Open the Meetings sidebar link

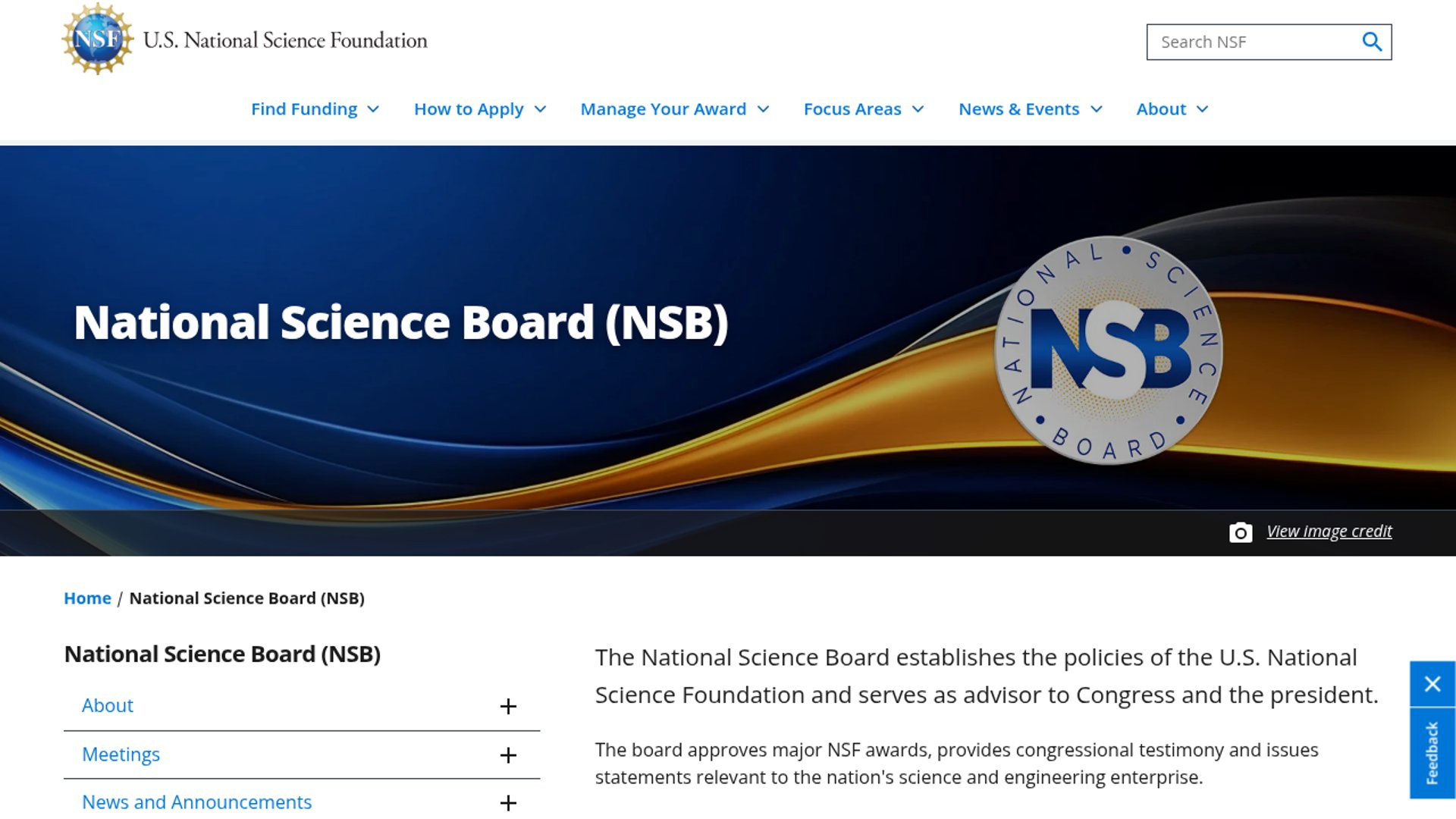pyautogui.click(x=121, y=755)
